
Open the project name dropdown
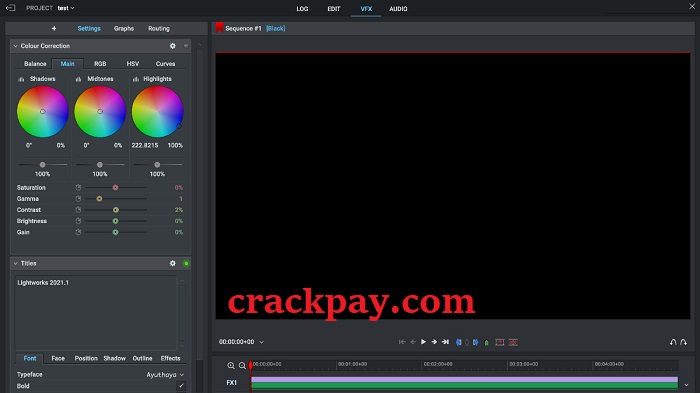click(66, 8)
